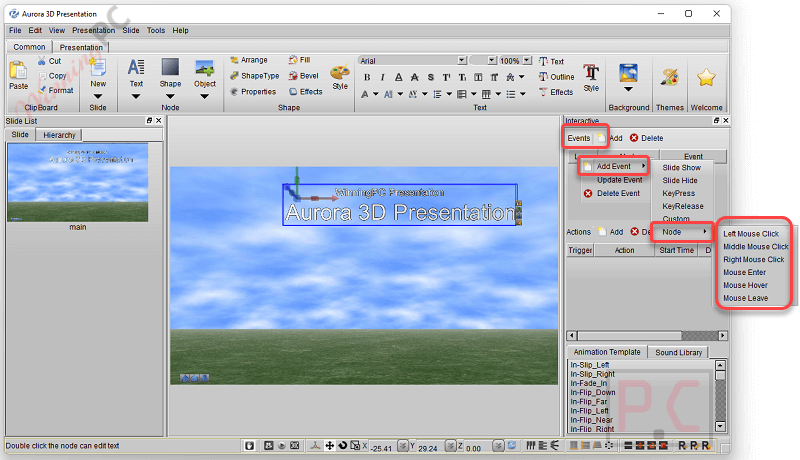
Task: Click the Format painter icon
Action: pos(43,90)
